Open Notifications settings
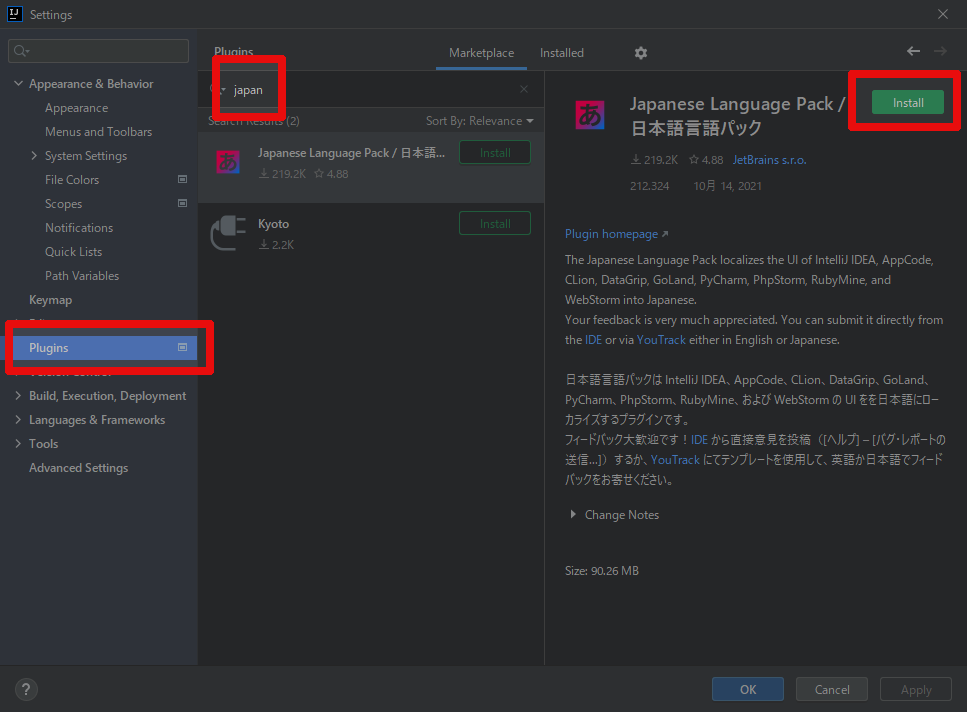The height and width of the screenshot is (712, 967). click(79, 228)
